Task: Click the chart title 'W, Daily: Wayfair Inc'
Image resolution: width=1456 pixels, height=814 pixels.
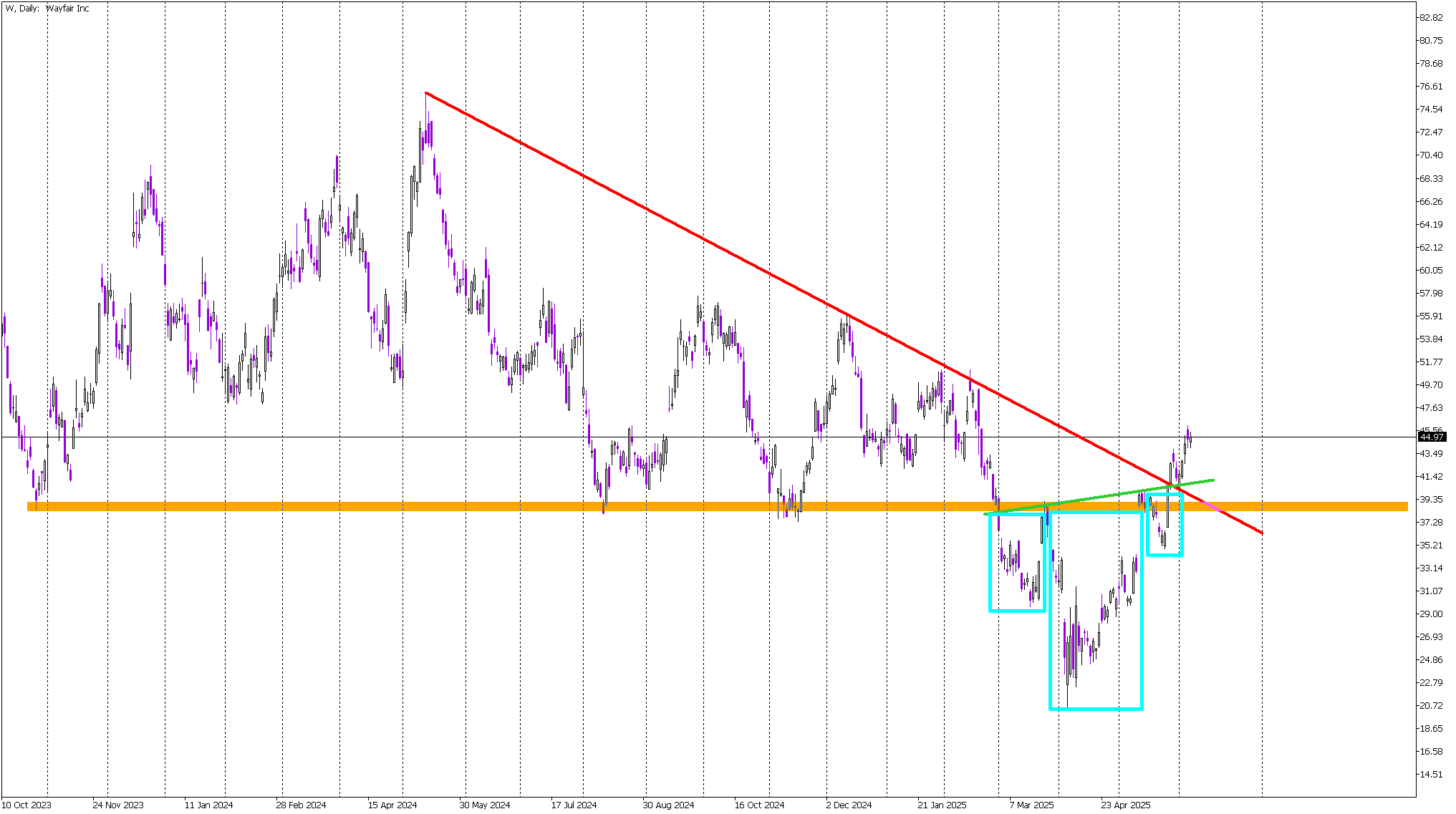Action: (48, 9)
